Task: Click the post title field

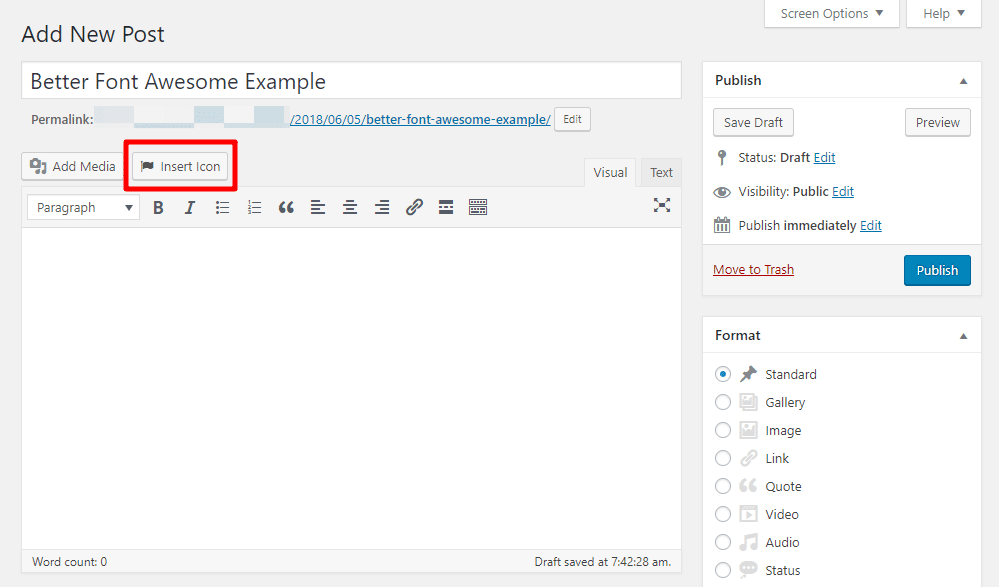Action: (x=352, y=81)
